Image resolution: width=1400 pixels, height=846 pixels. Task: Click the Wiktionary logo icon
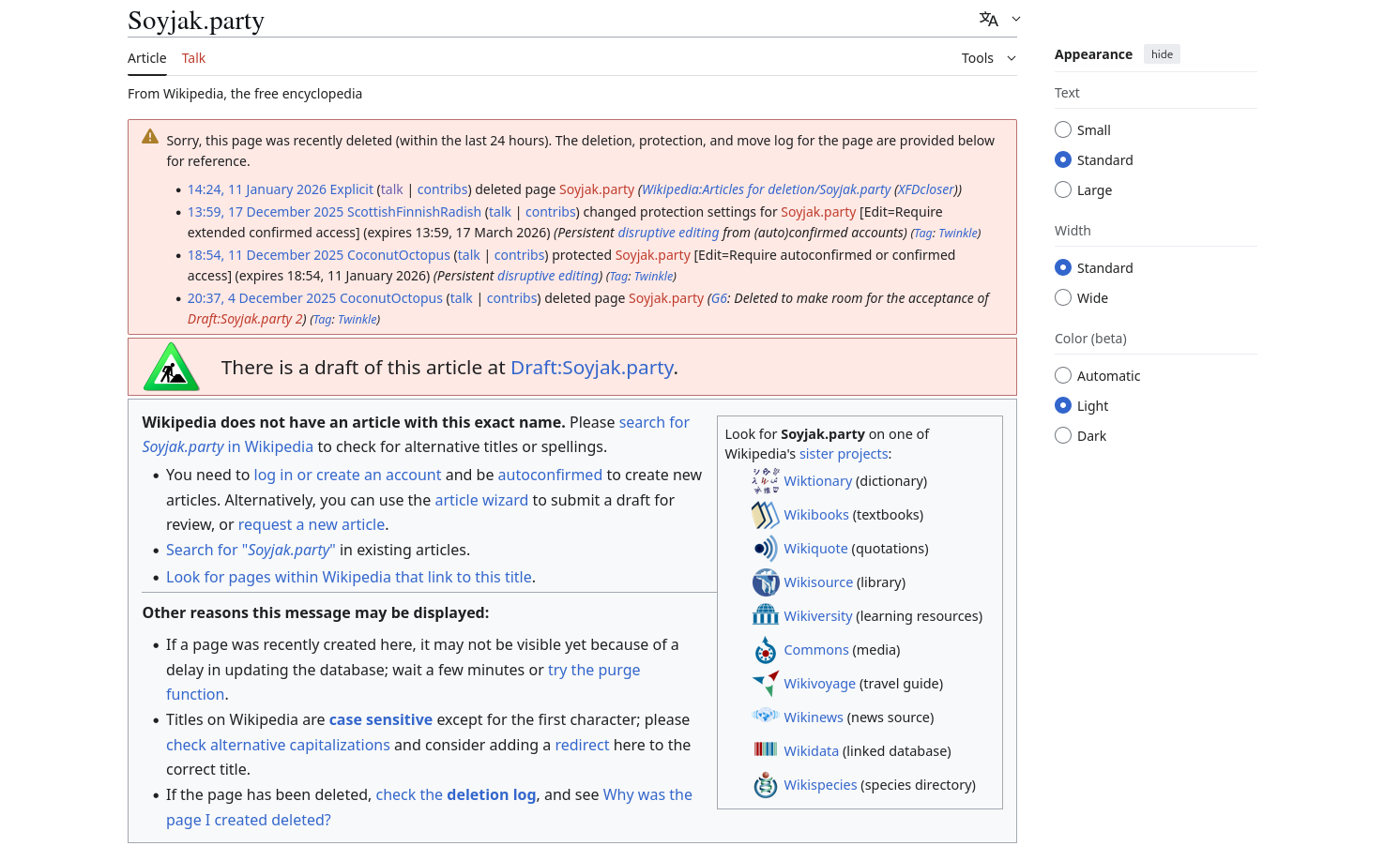(765, 481)
